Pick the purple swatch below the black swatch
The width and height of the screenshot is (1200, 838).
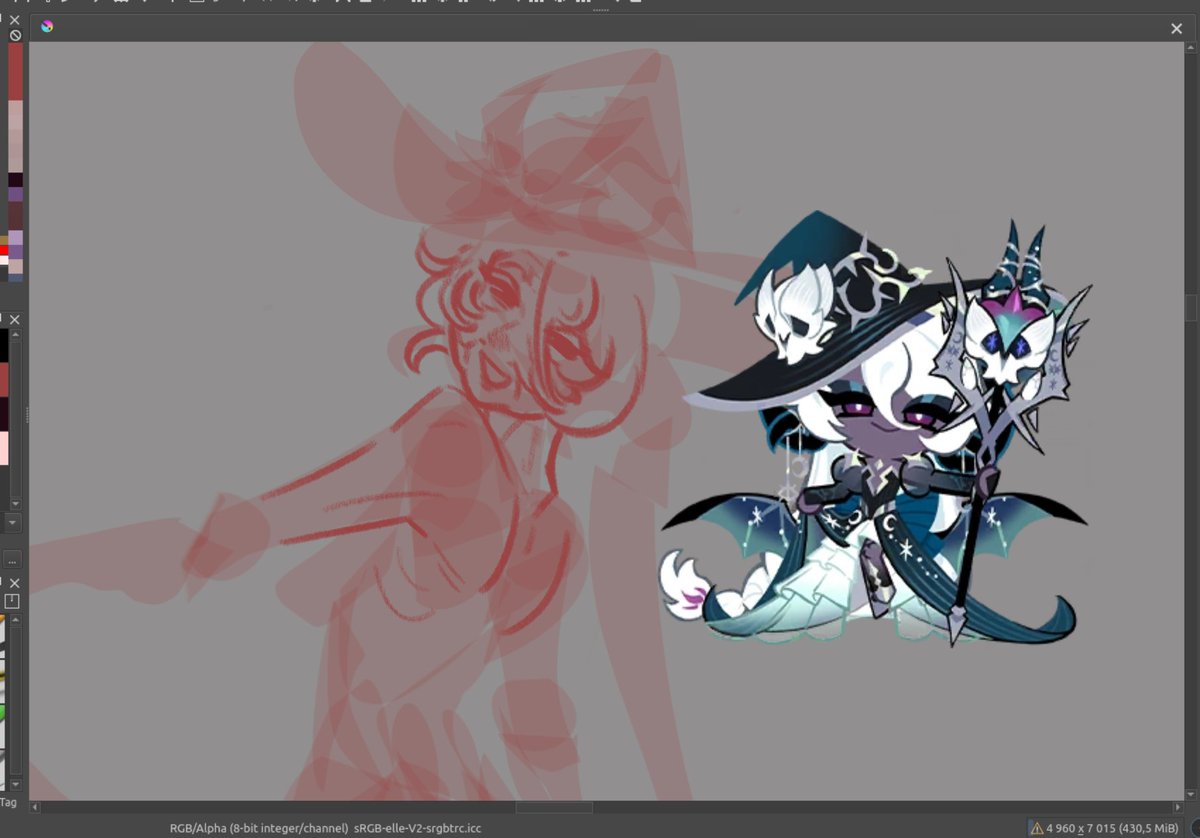[x=15, y=195]
